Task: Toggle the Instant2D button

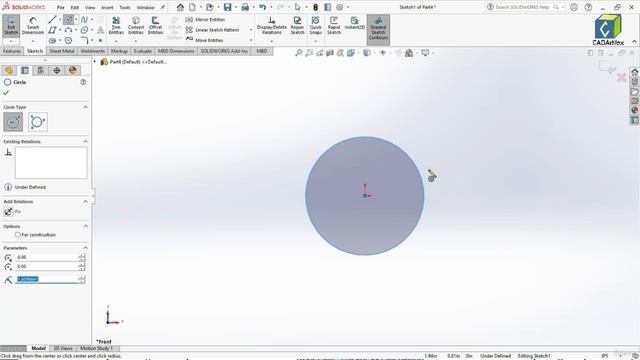Action: 354,23
